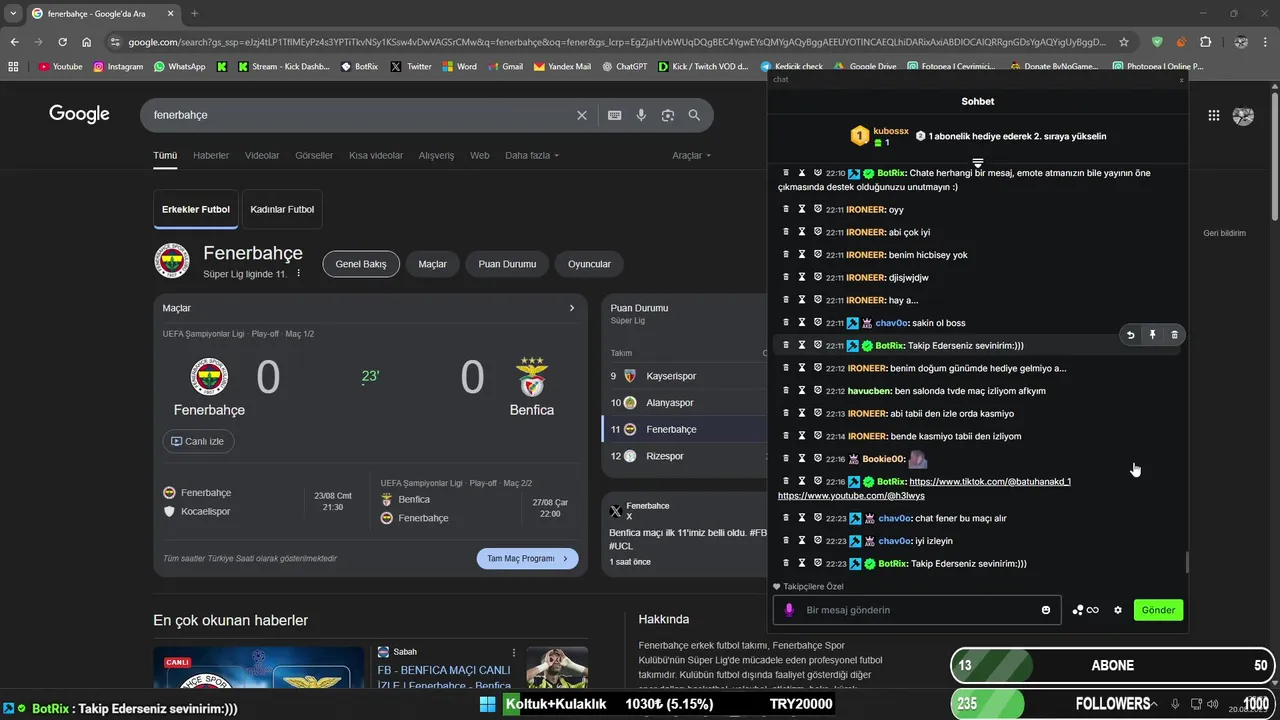The image size is (1280, 720).
Task: Select Rizespor row in standings
Action: 684,456
